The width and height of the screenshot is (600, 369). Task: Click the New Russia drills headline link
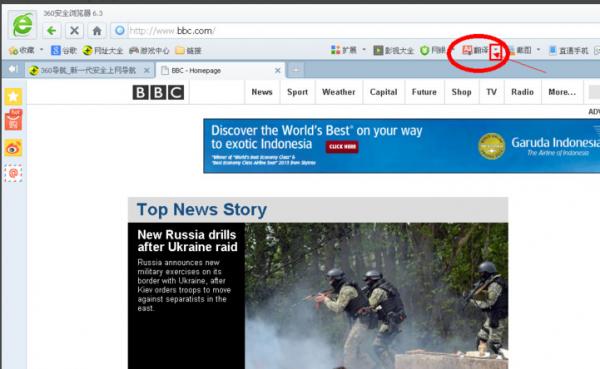(187, 241)
